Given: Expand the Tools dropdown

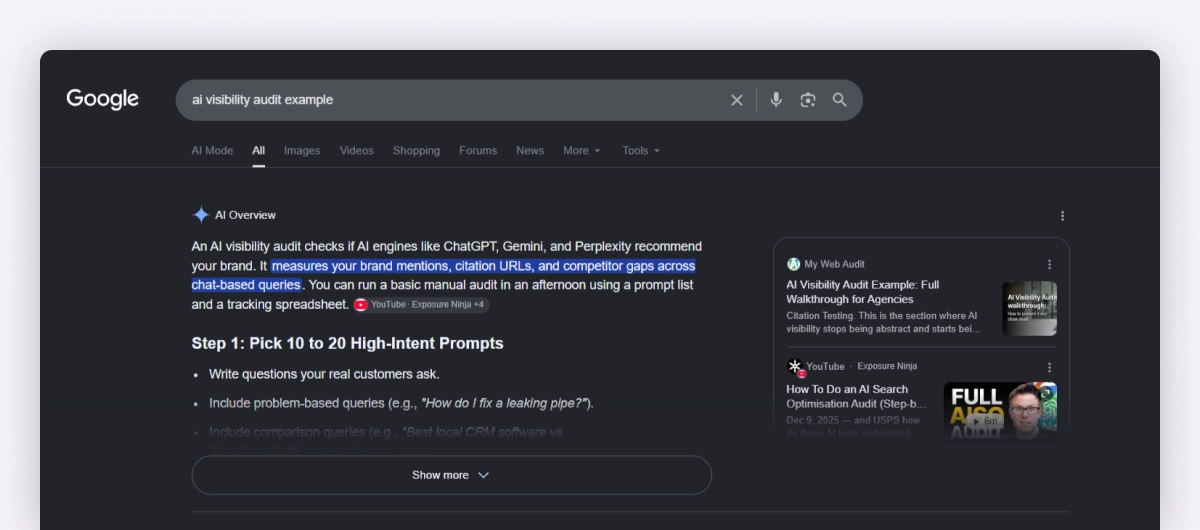Looking at the screenshot, I should point(641,150).
